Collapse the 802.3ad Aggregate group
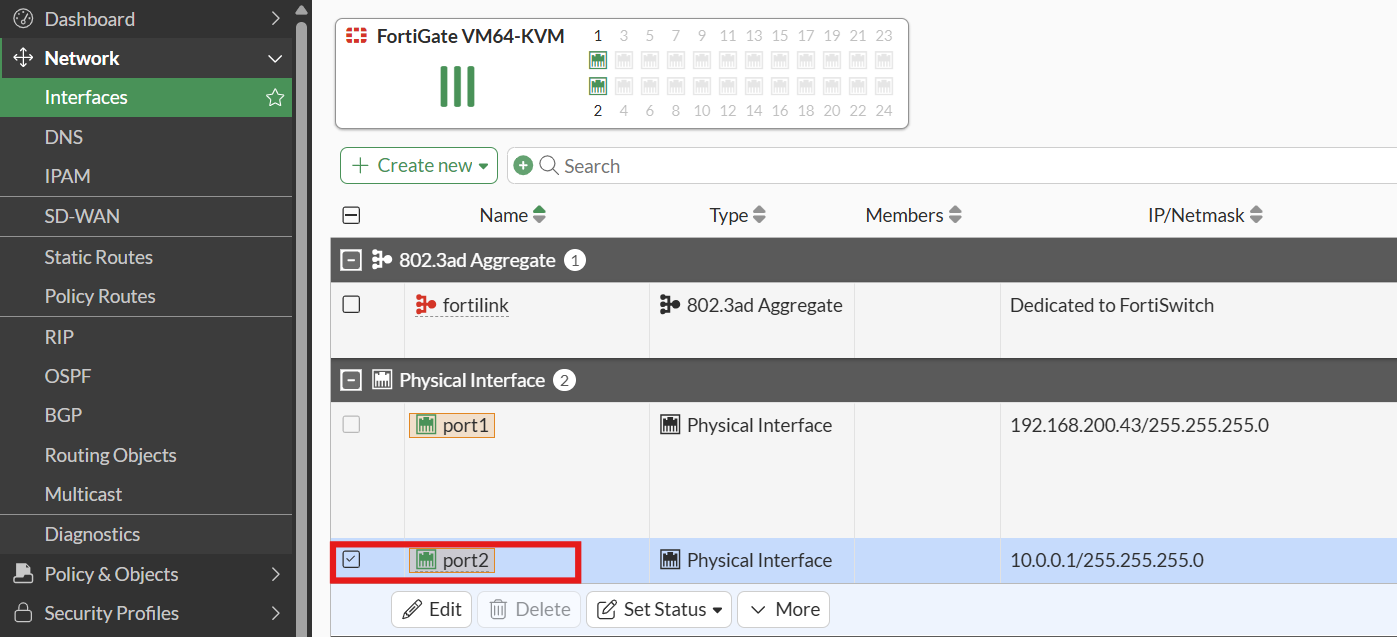 point(350,260)
